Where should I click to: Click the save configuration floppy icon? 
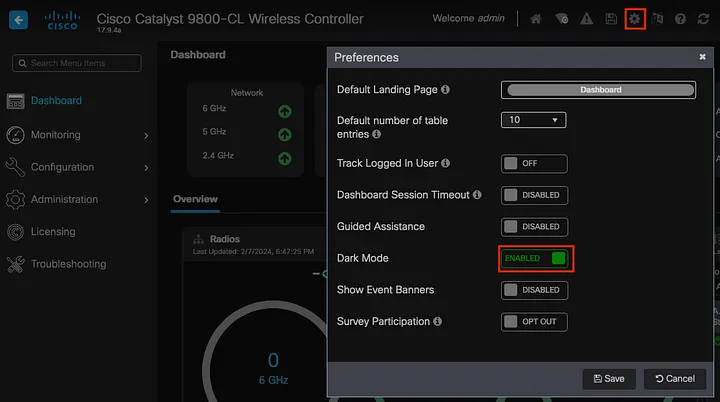coord(610,19)
